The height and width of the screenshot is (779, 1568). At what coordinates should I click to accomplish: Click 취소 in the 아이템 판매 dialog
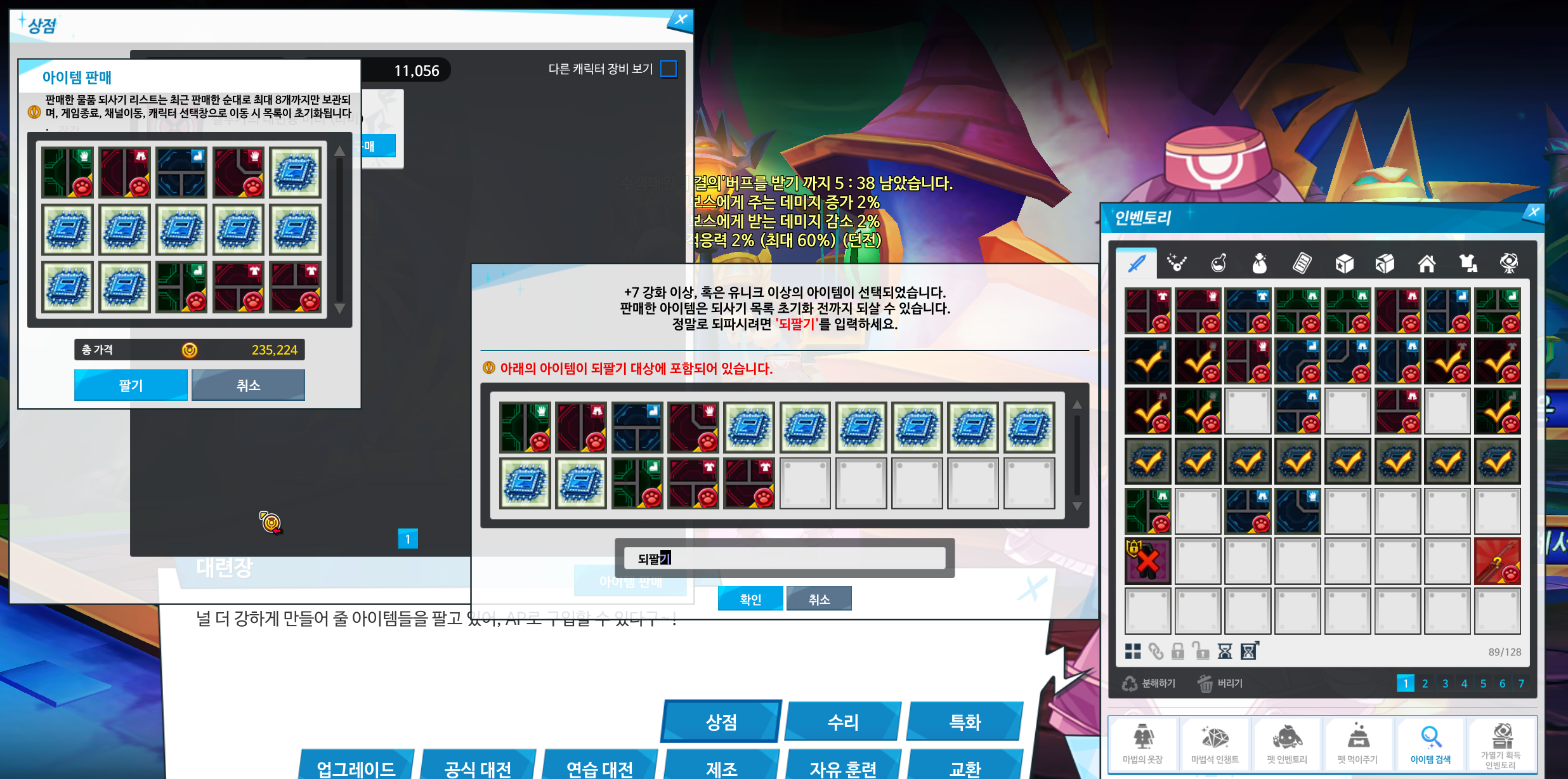pos(248,385)
